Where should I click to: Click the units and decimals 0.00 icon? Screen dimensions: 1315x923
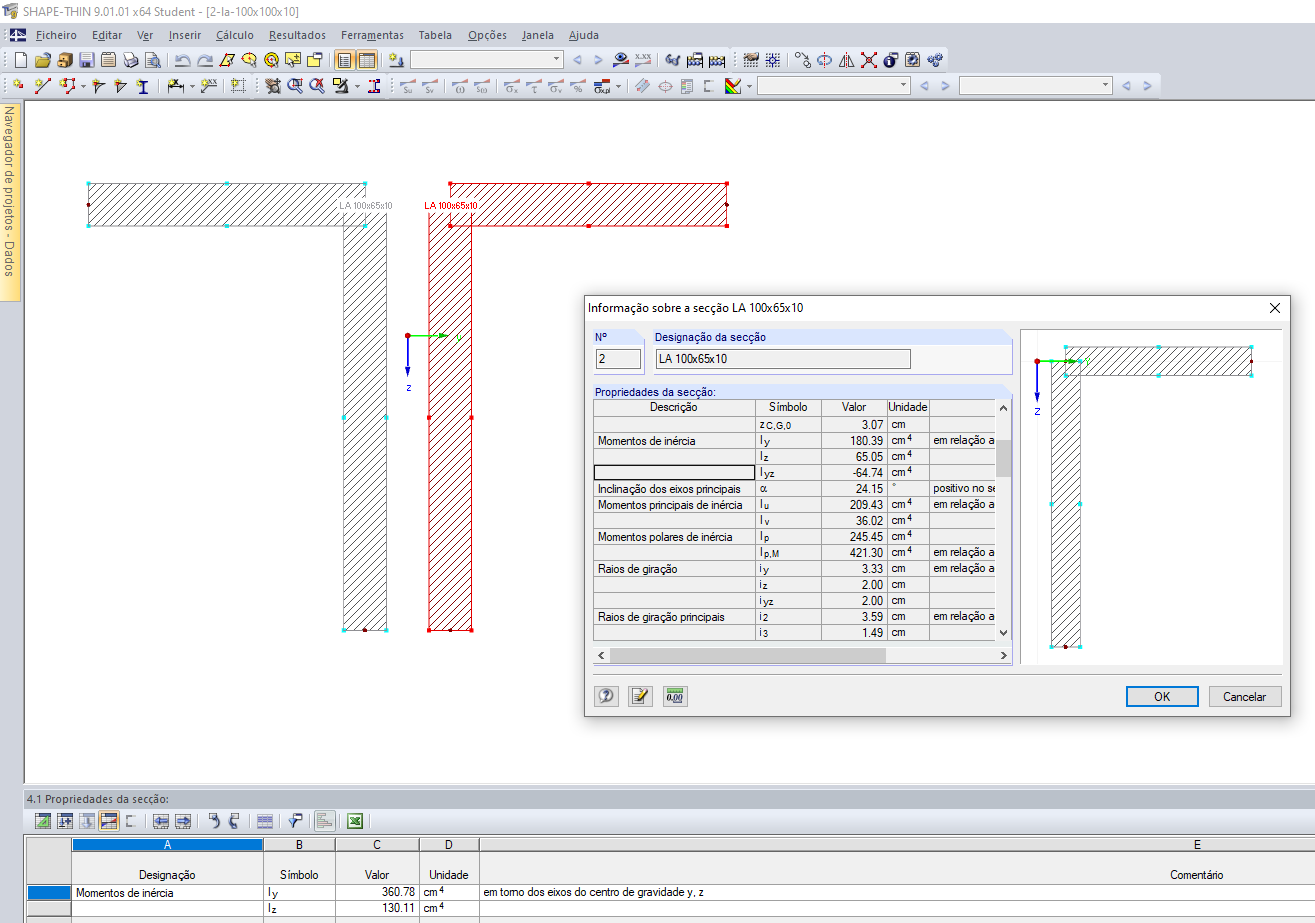click(x=675, y=696)
